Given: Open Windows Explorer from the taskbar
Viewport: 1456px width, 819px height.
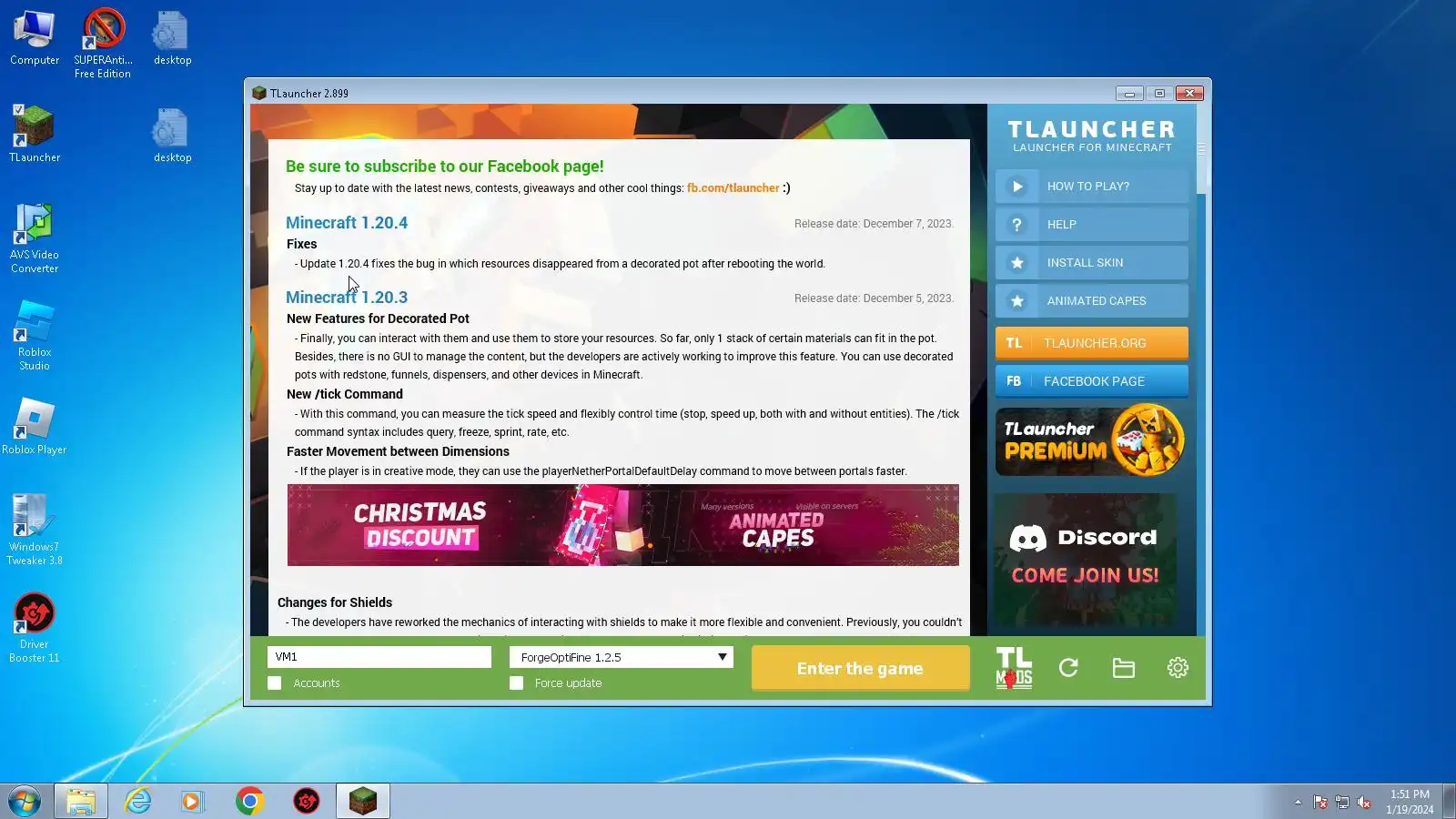Looking at the screenshot, I should tap(81, 802).
